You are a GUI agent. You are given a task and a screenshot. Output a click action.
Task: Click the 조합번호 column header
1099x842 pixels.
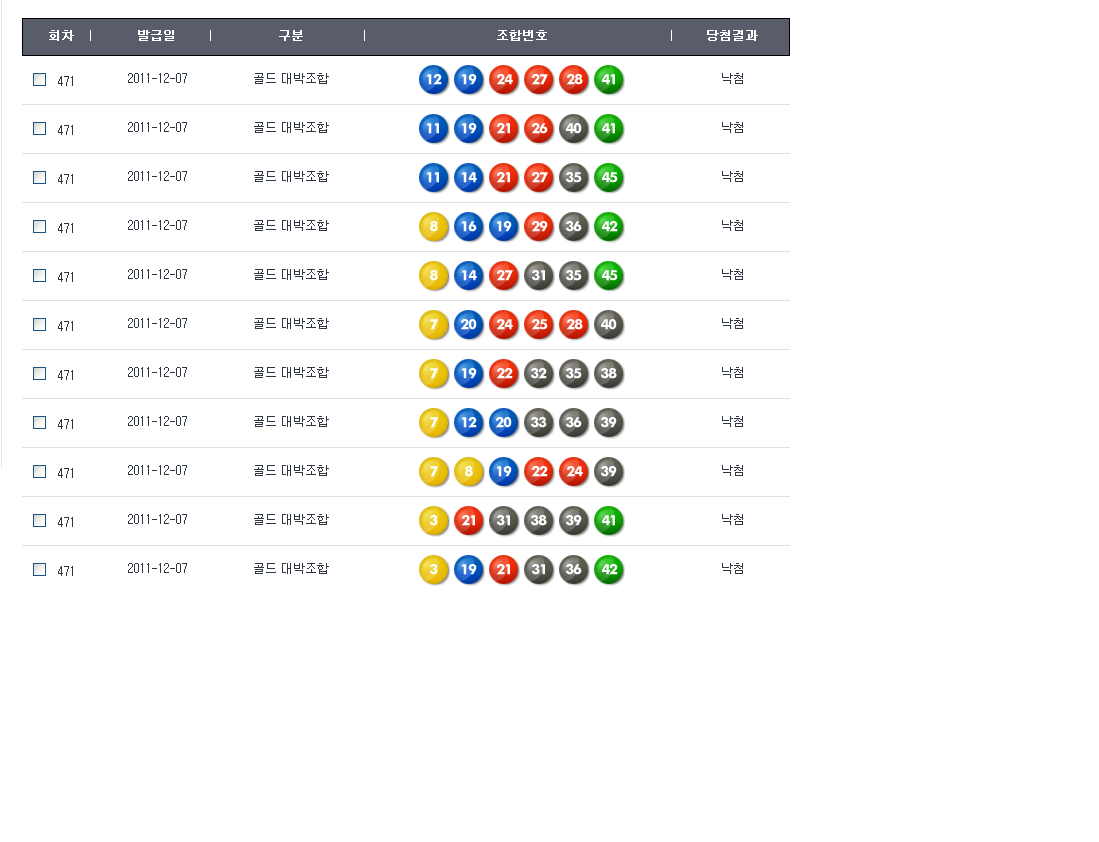point(521,36)
